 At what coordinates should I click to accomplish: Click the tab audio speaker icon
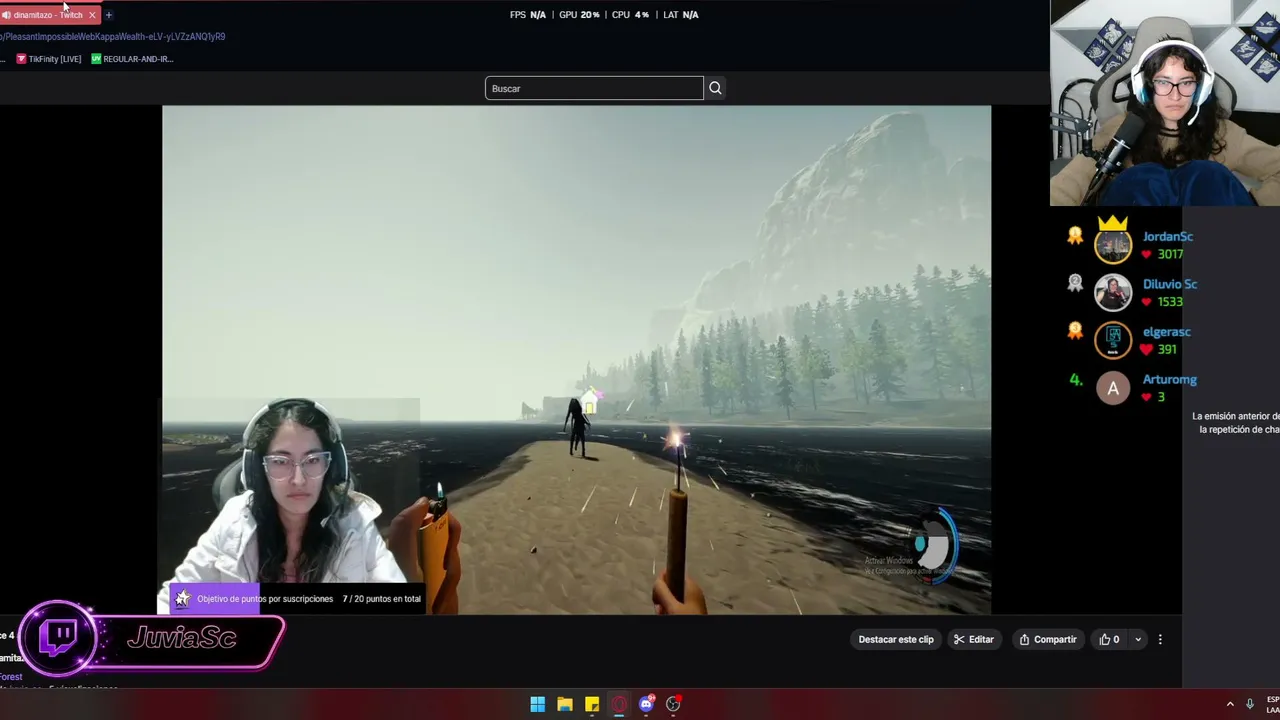pos(6,15)
